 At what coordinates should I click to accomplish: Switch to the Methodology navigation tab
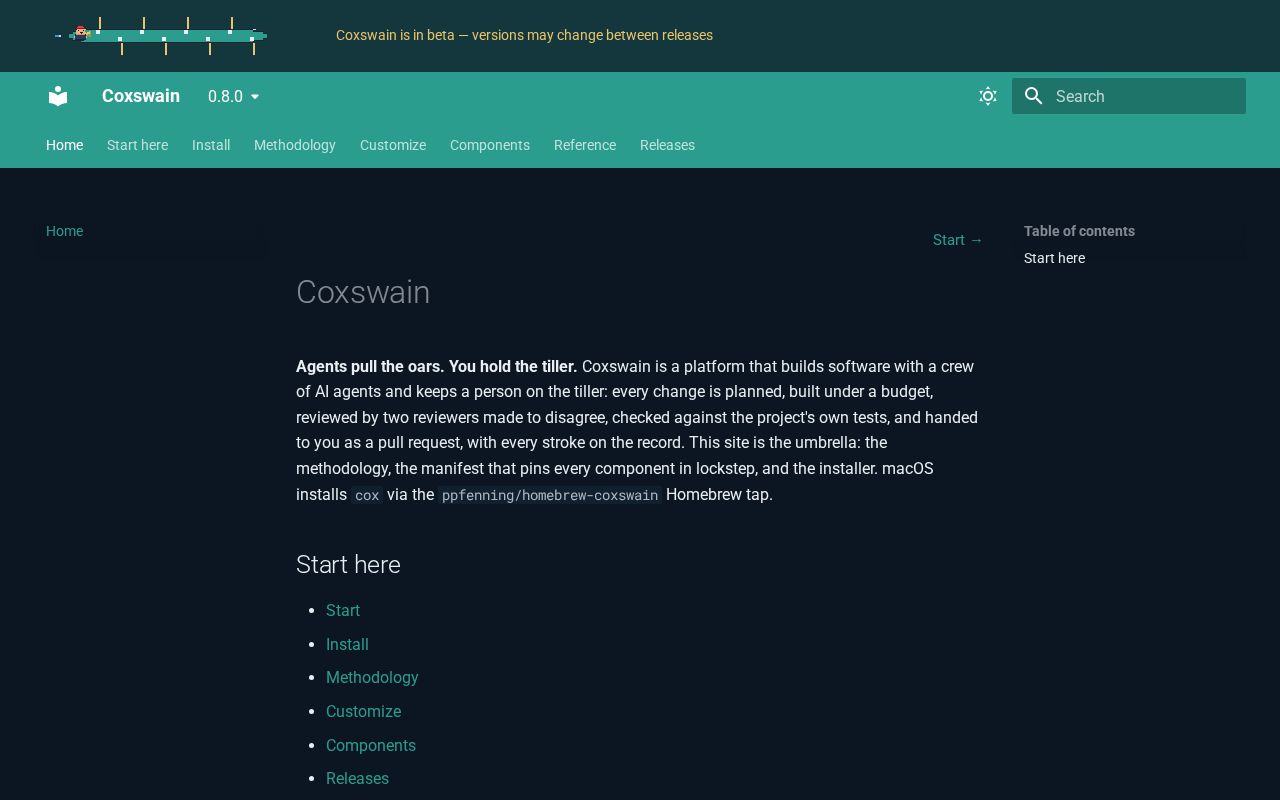pos(295,145)
